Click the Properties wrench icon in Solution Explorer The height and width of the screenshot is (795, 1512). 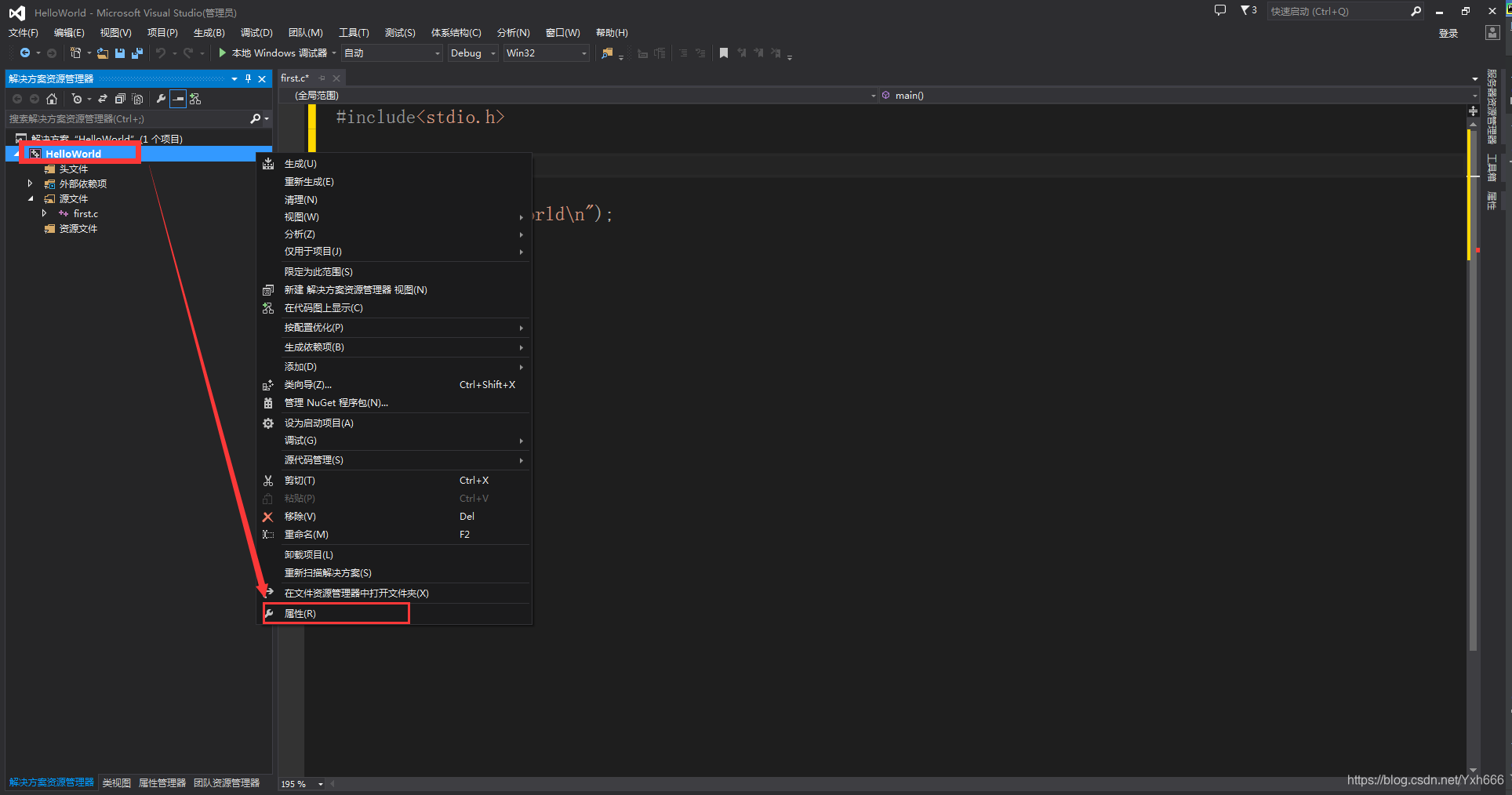tap(161, 99)
